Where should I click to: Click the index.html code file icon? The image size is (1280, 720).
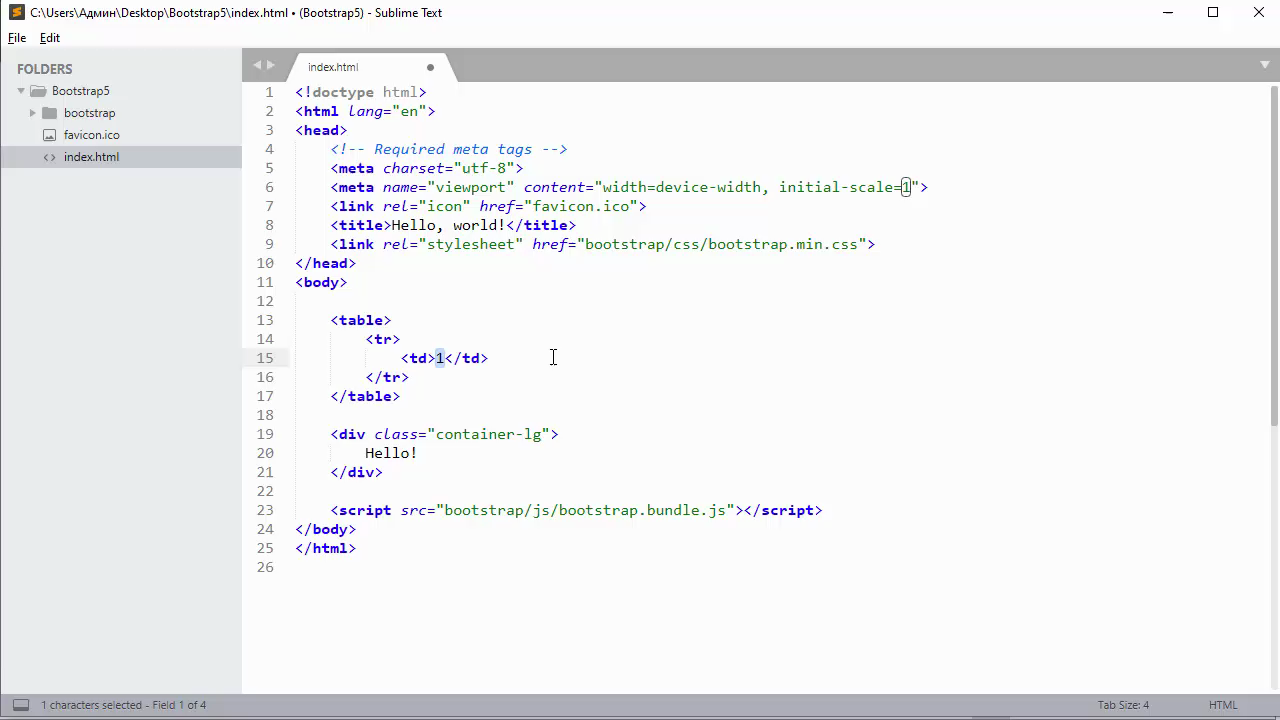pos(49,157)
